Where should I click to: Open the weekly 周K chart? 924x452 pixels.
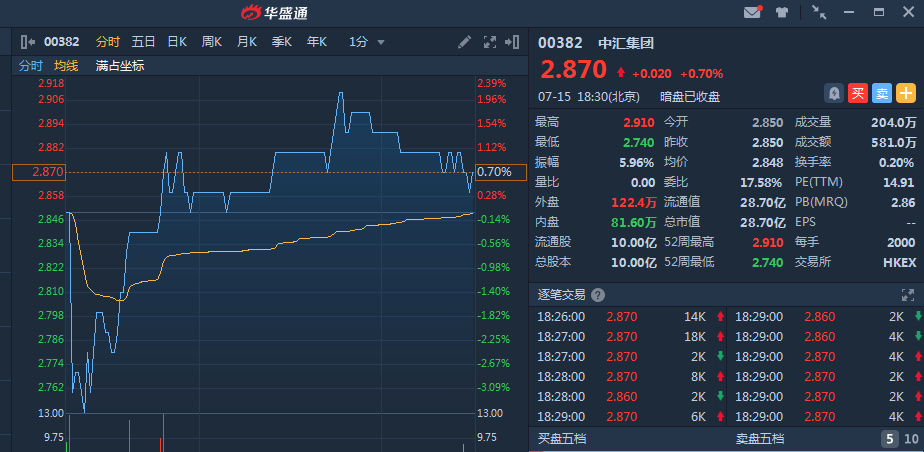tap(212, 42)
